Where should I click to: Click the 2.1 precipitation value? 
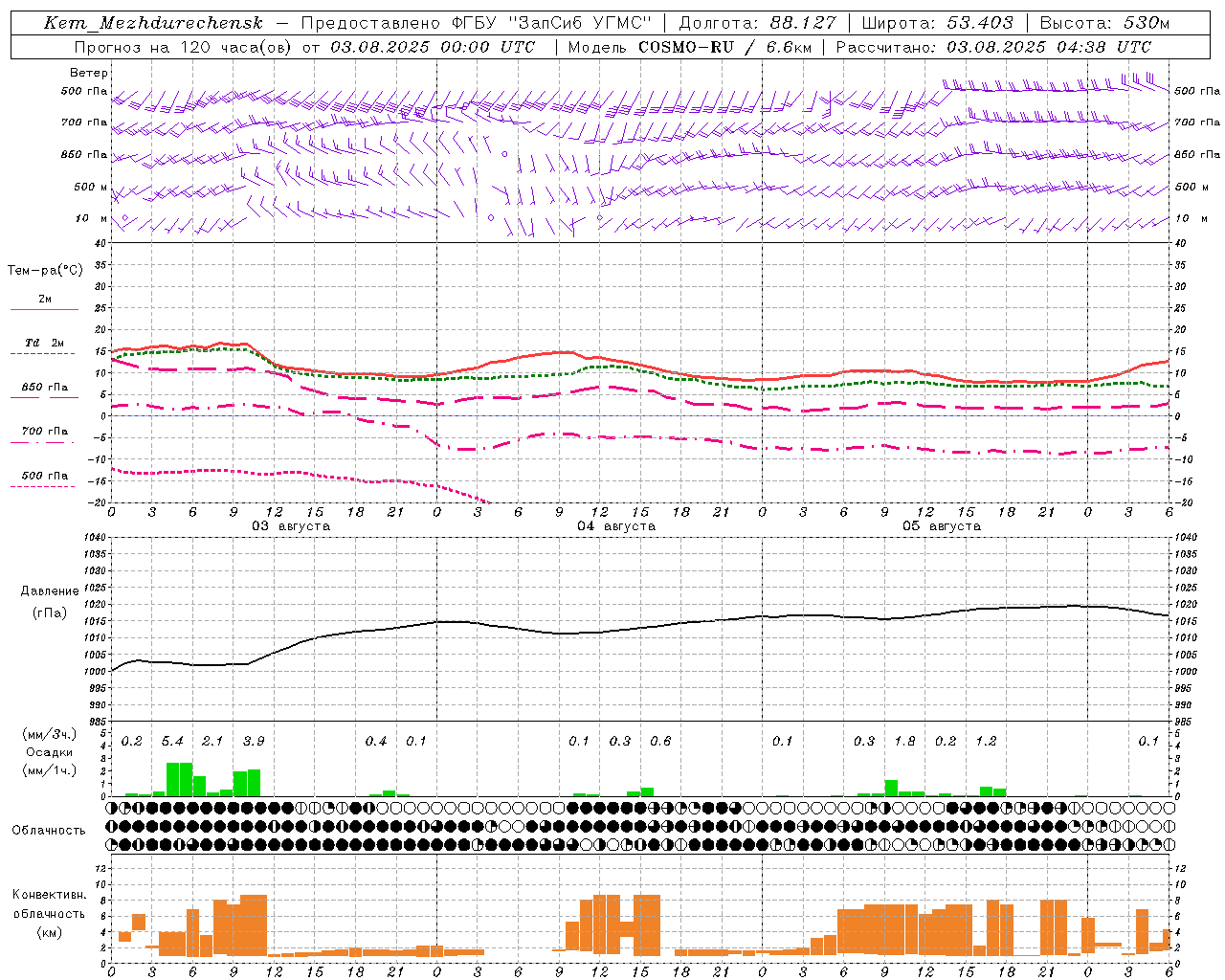click(x=212, y=742)
